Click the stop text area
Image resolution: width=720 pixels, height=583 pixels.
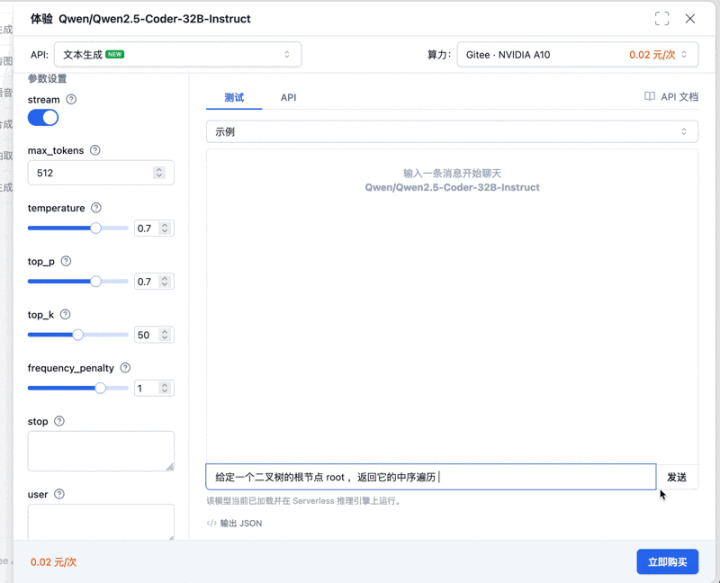(x=101, y=451)
